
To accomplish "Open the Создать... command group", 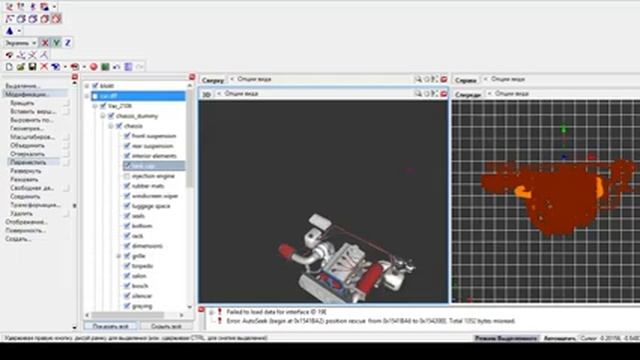I will [18, 239].
